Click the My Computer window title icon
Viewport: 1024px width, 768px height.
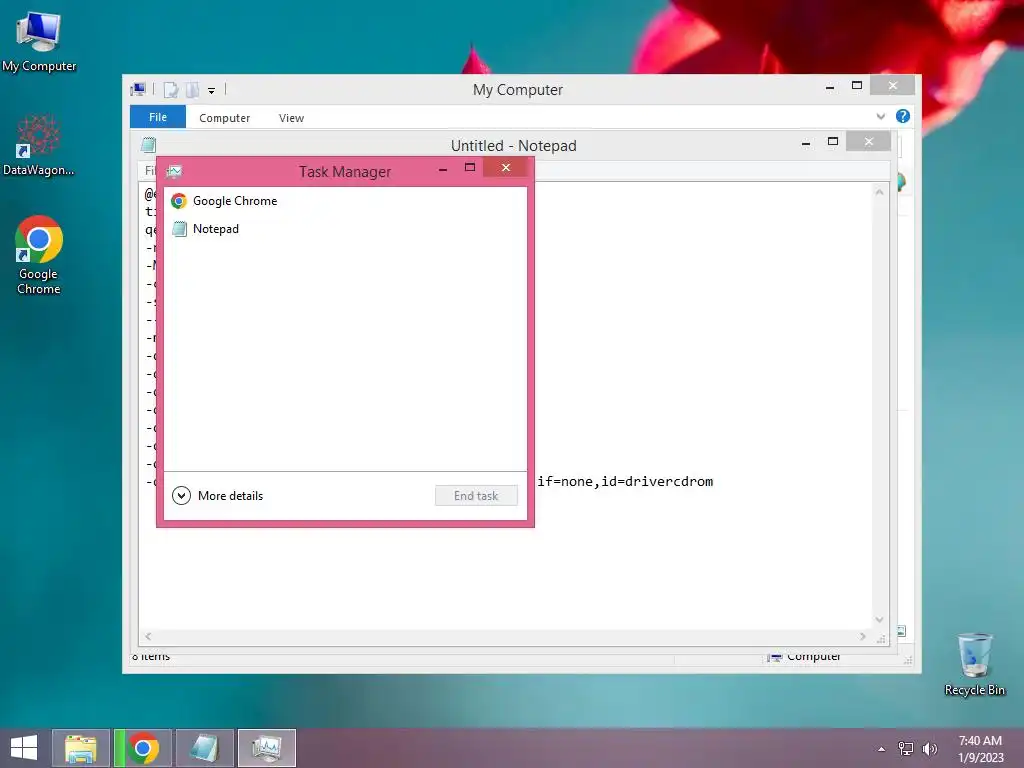[138, 89]
